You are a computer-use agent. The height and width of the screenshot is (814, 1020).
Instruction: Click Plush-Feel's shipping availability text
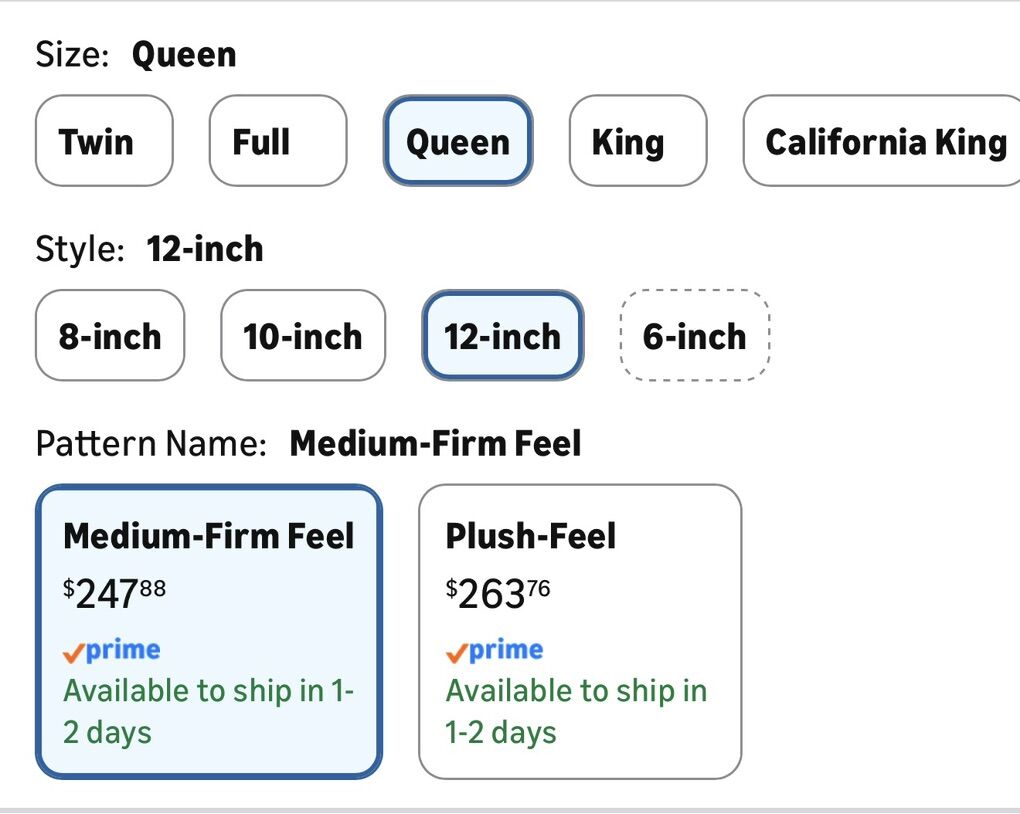pos(575,711)
